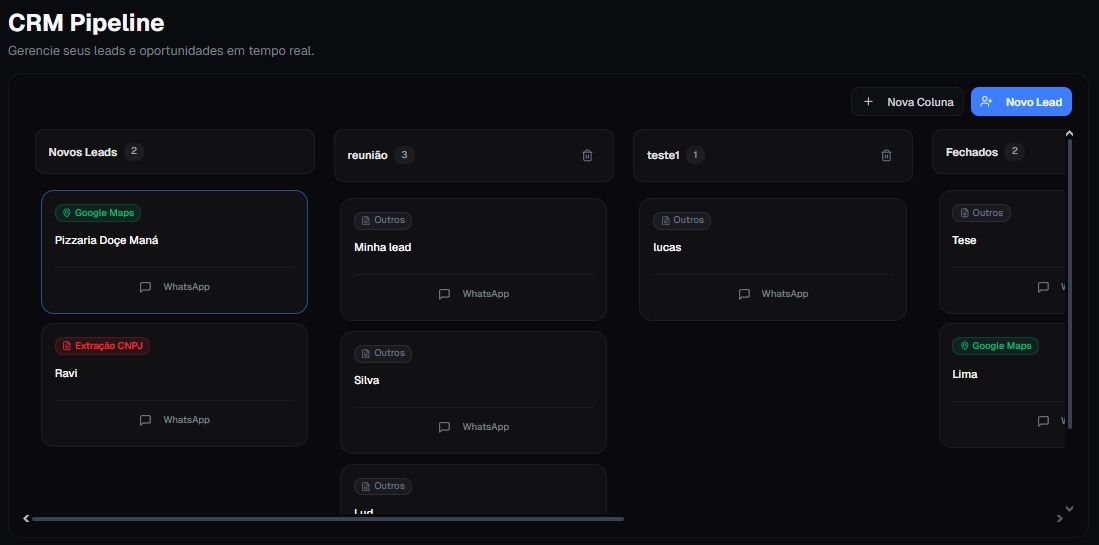Image resolution: width=1099 pixels, height=545 pixels.
Task: Click the Google Maps tag on Pizzaria card
Action: [x=98, y=213]
